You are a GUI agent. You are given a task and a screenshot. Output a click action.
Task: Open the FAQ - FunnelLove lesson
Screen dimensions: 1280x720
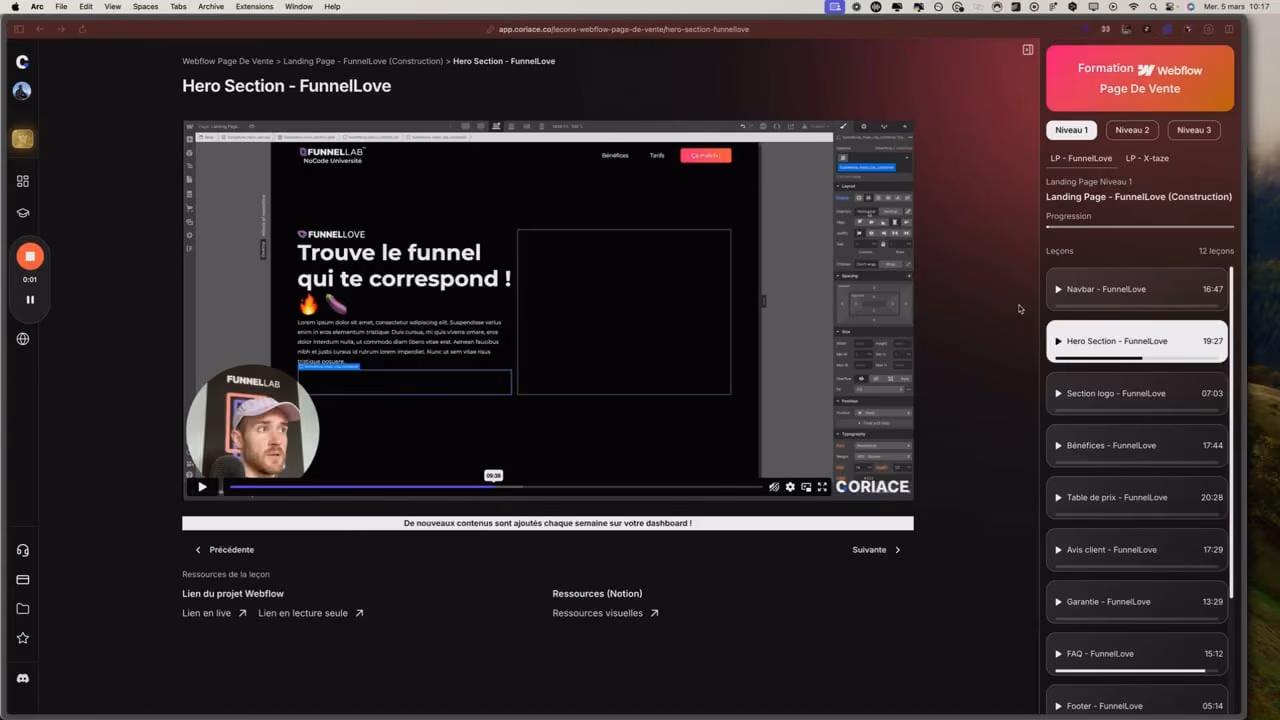click(1137, 653)
